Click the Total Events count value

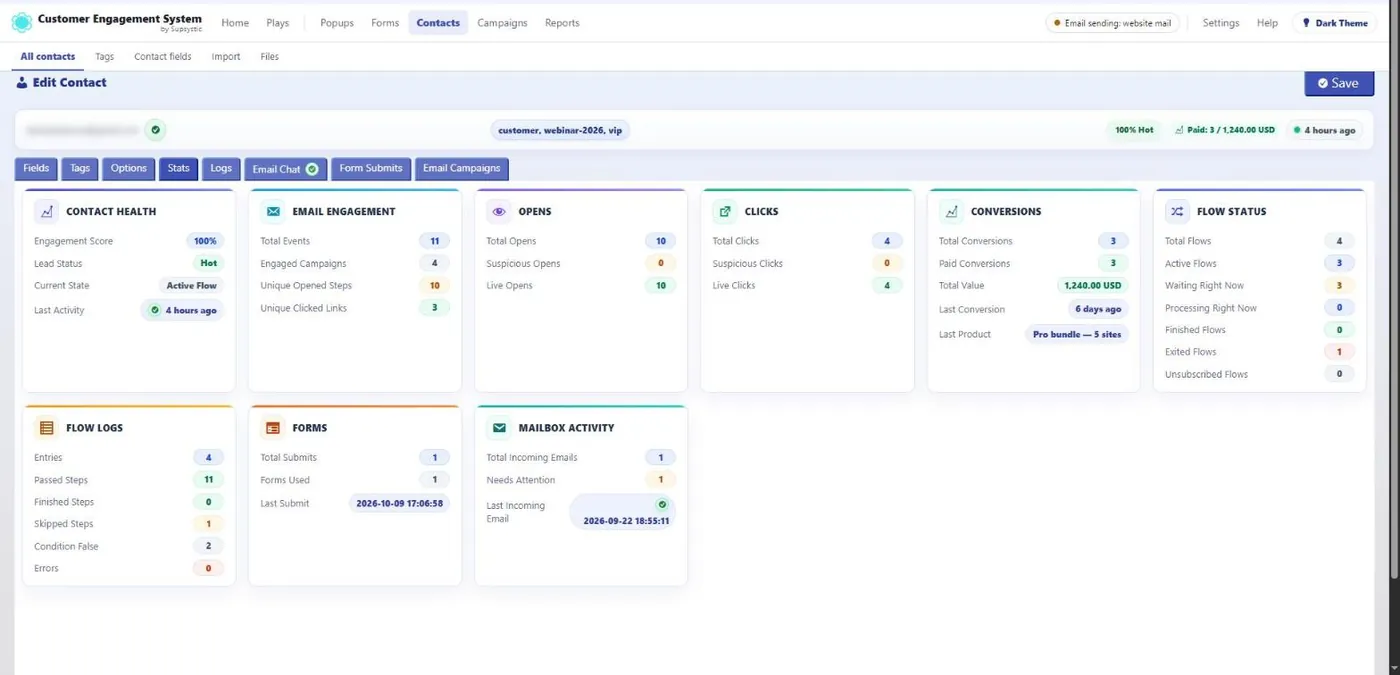434,241
